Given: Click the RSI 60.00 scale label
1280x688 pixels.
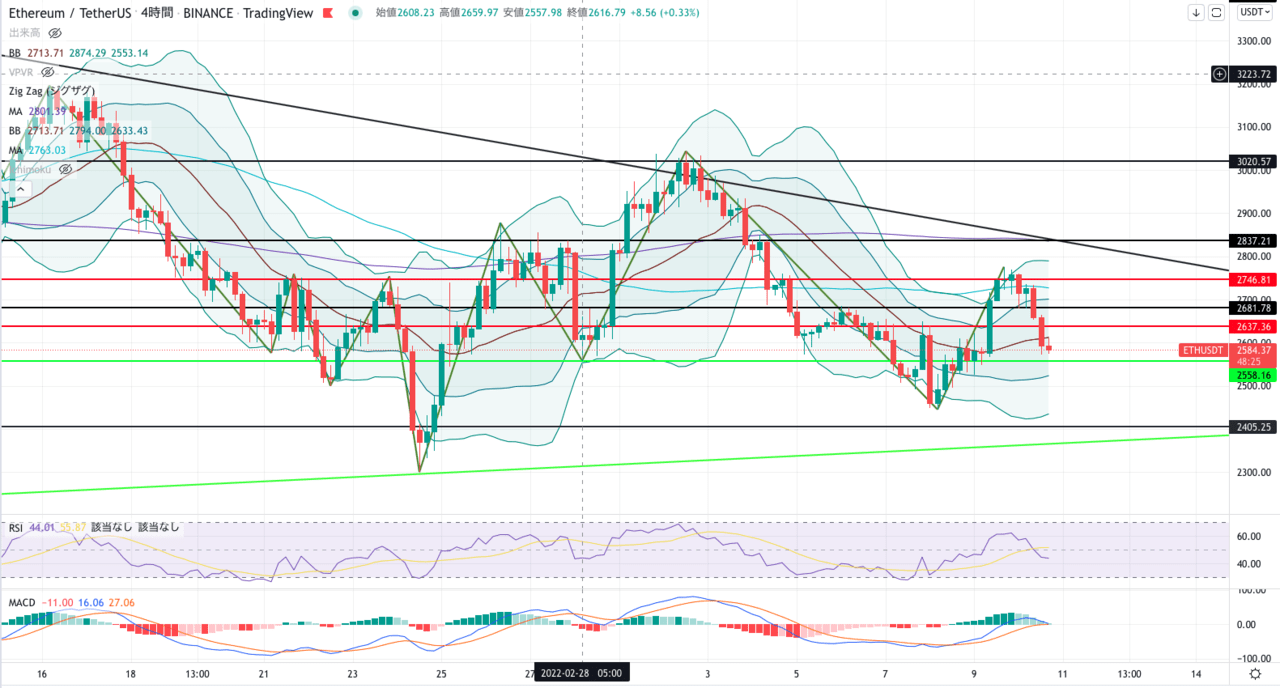Looking at the screenshot, I should (1247, 536).
